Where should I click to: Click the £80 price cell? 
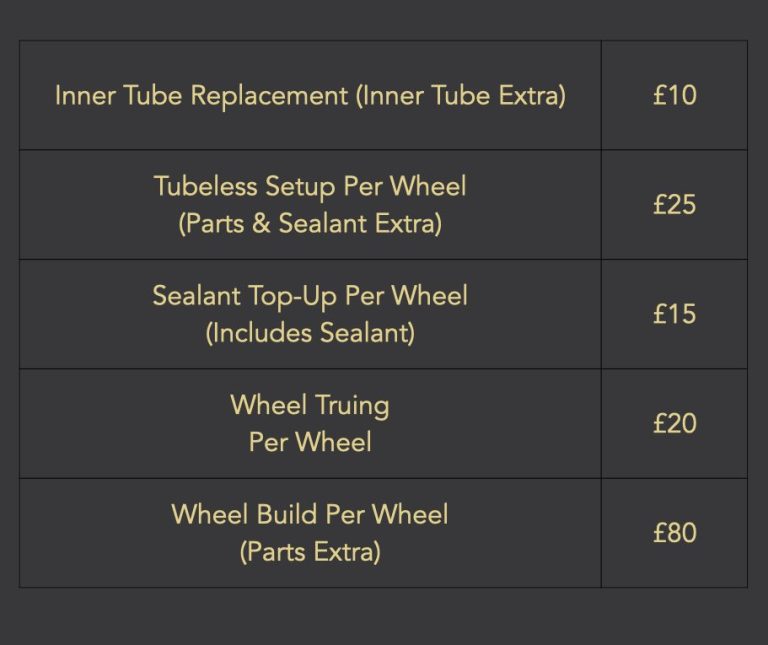(674, 533)
